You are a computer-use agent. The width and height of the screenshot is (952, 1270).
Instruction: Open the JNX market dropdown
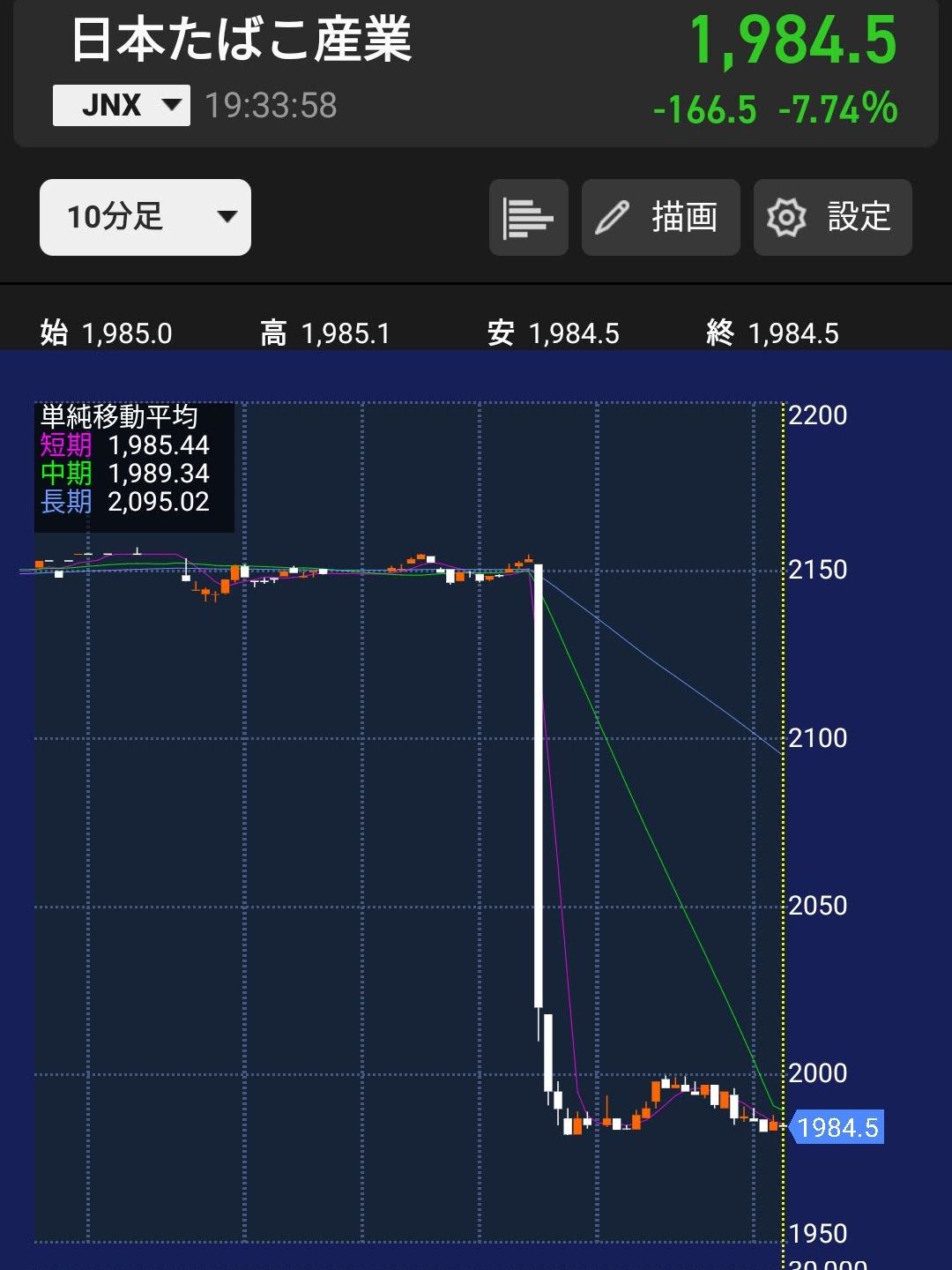122,106
